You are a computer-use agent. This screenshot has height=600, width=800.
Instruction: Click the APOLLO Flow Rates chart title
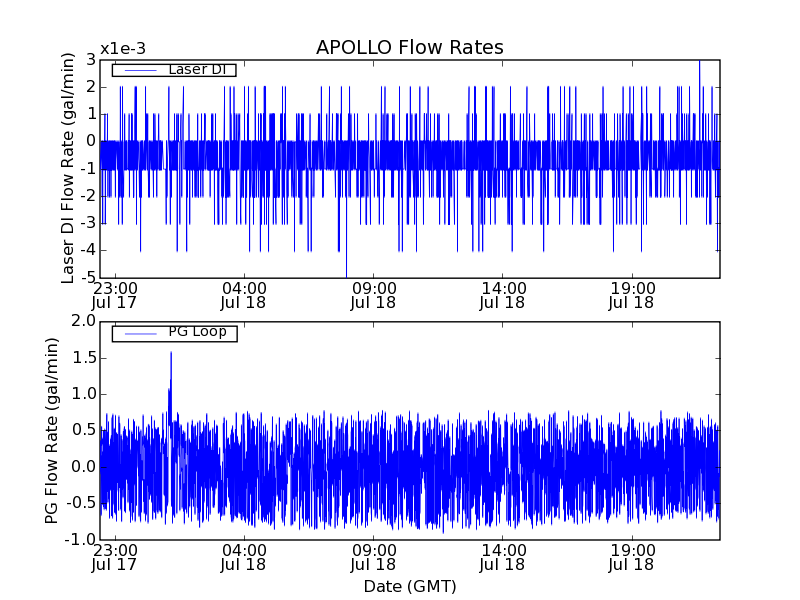(x=409, y=48)
